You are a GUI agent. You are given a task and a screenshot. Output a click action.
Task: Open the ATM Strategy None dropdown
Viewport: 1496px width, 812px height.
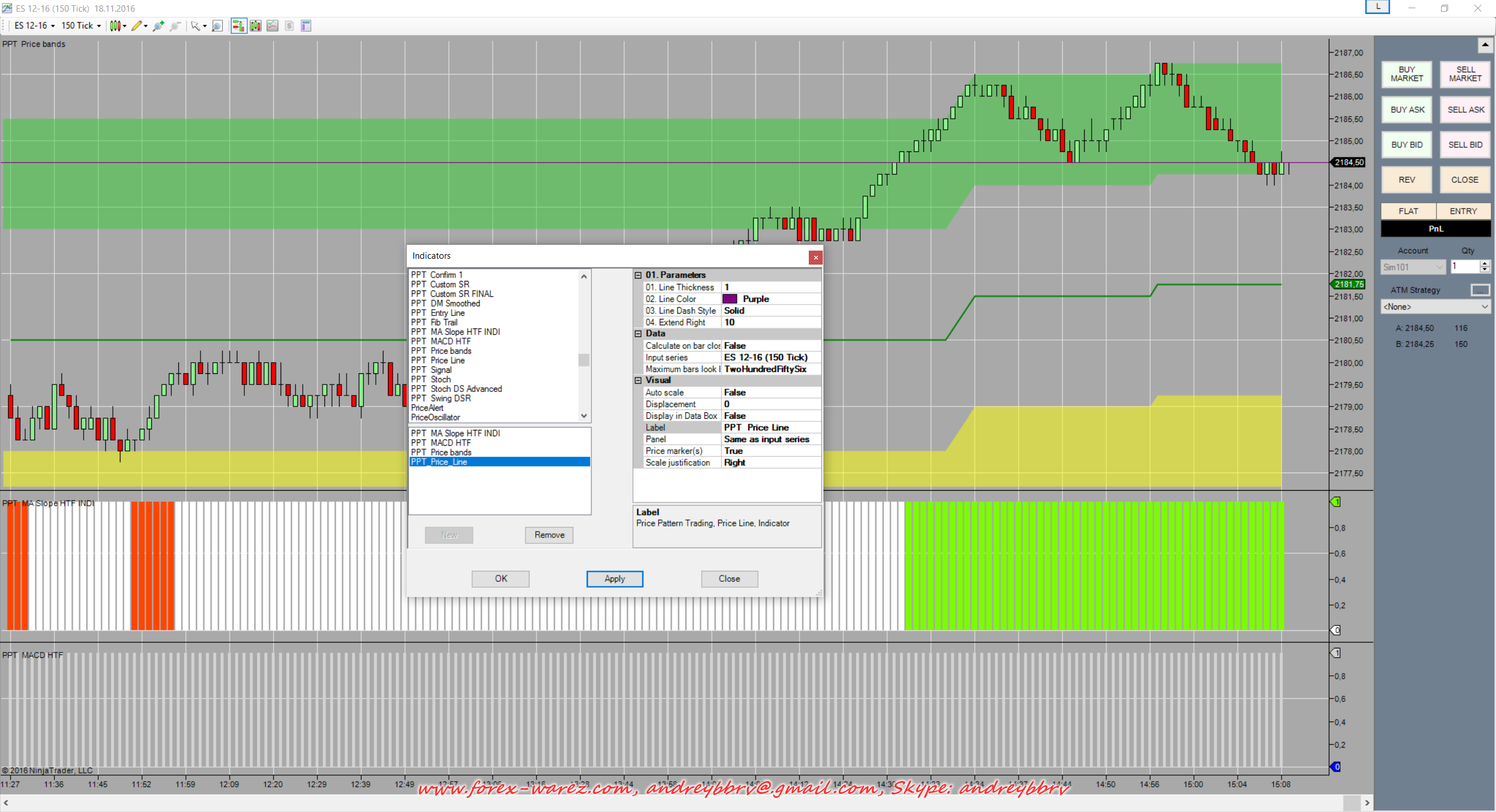pos(1435,307)
